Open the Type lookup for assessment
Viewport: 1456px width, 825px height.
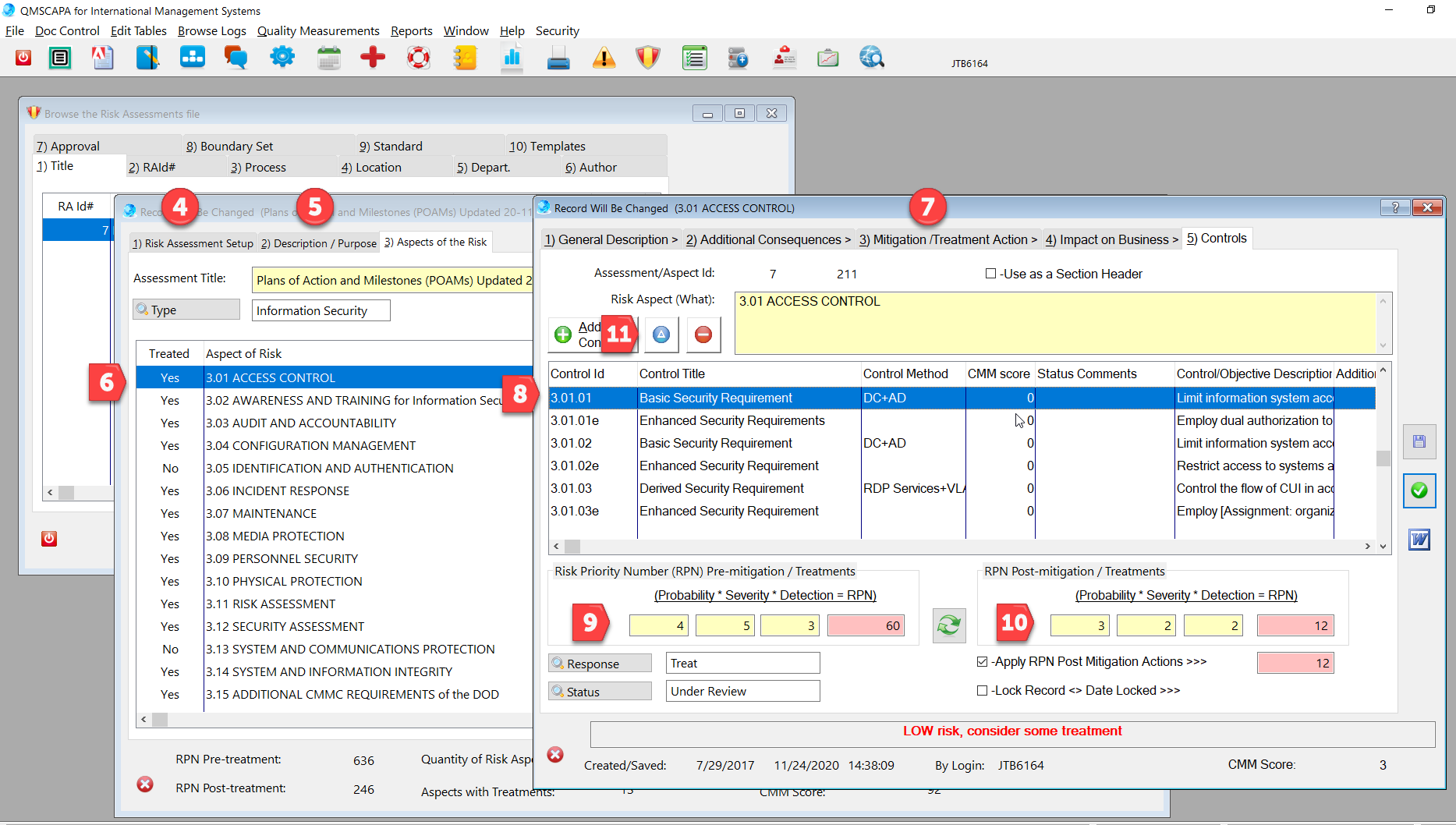coord(186,310)
